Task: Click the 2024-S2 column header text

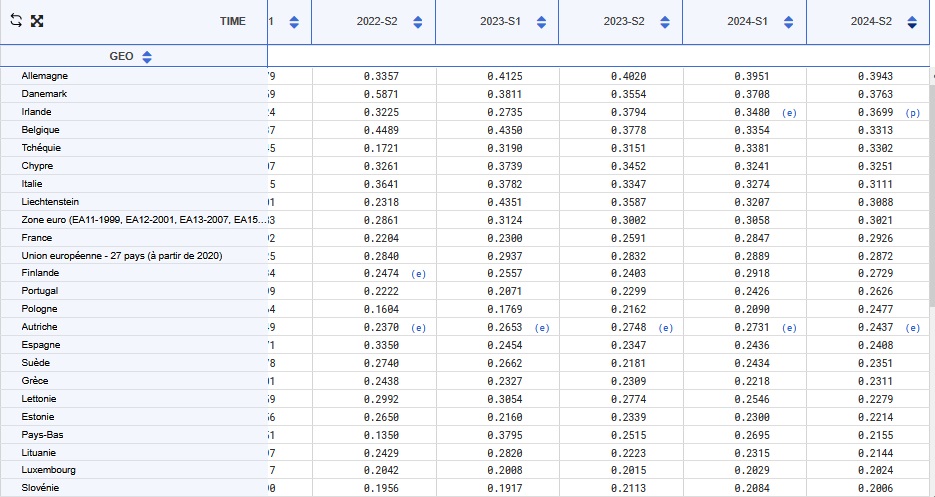Action: tap(871, 21)
